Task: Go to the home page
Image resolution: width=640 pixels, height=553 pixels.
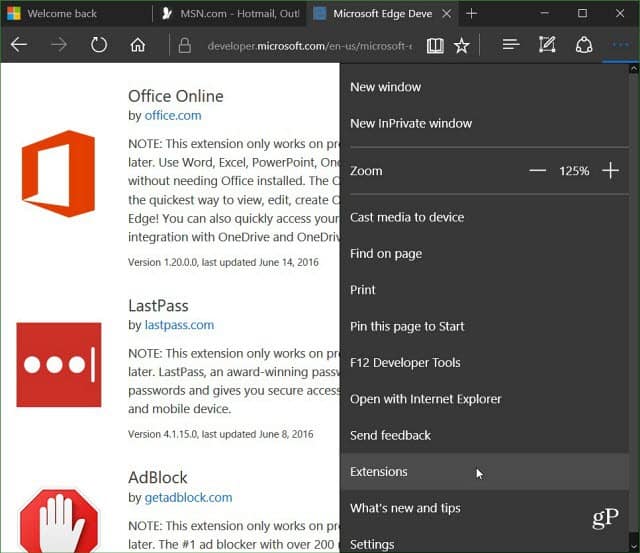Action: (x=138, y=45)
